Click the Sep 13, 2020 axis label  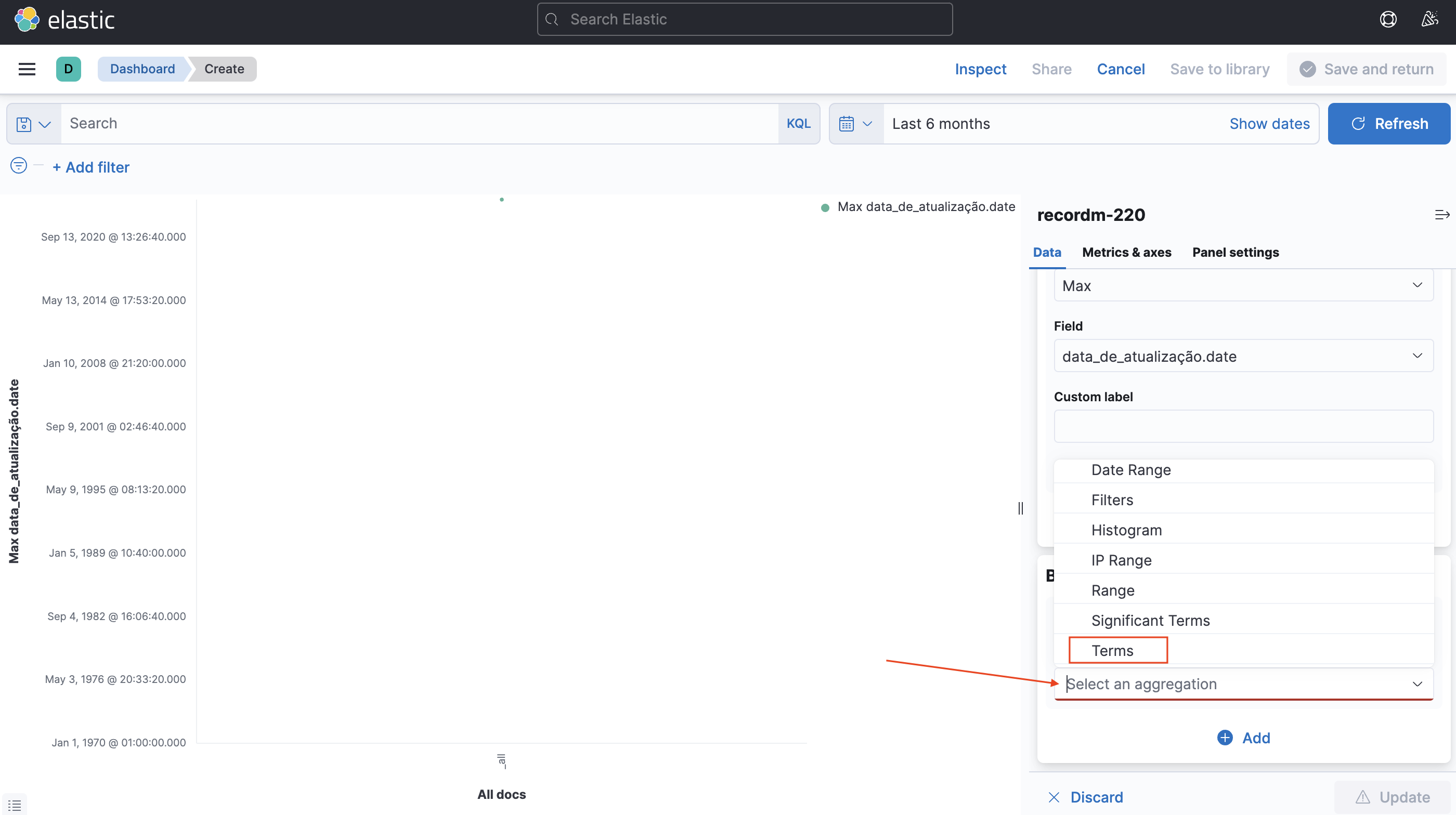pyautogui.click(x=113, y=236)
